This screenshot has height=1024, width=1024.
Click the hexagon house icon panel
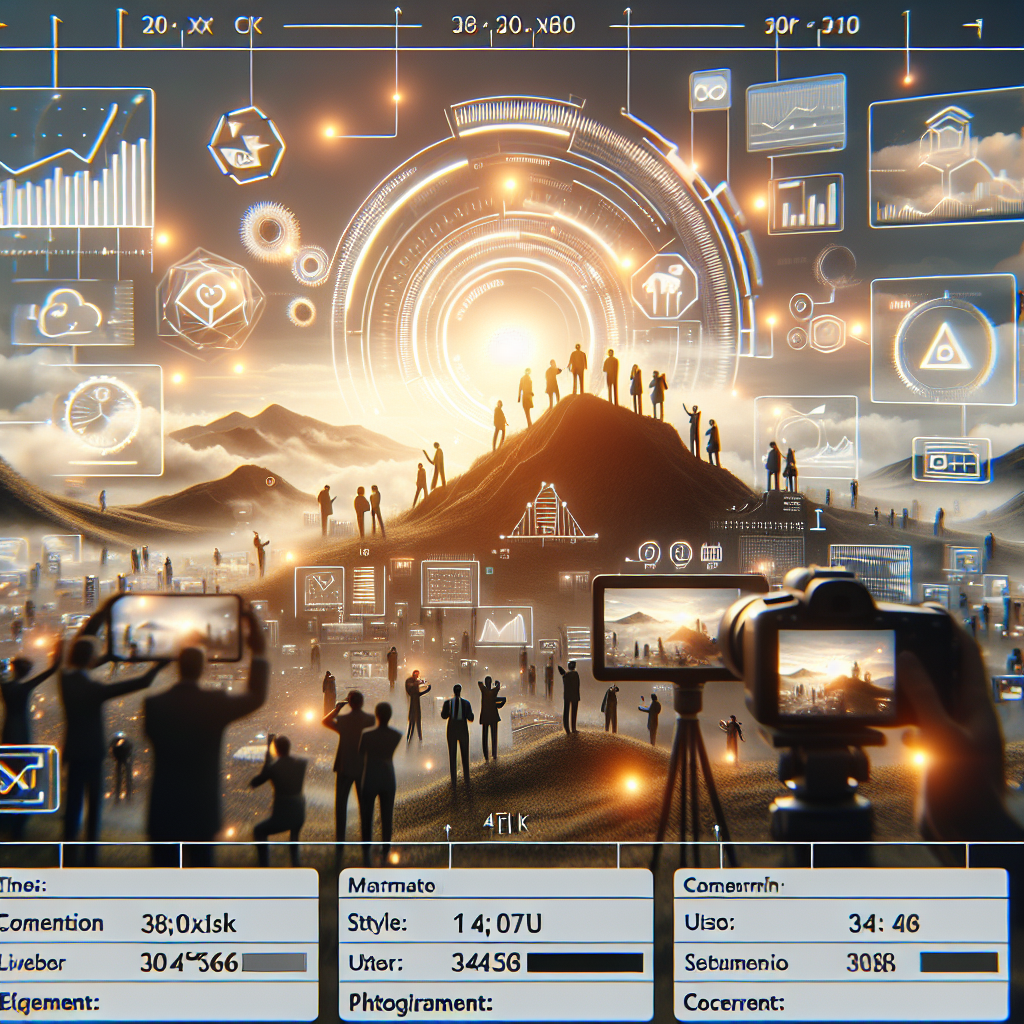pyautogui.click(x=944, y=155)
